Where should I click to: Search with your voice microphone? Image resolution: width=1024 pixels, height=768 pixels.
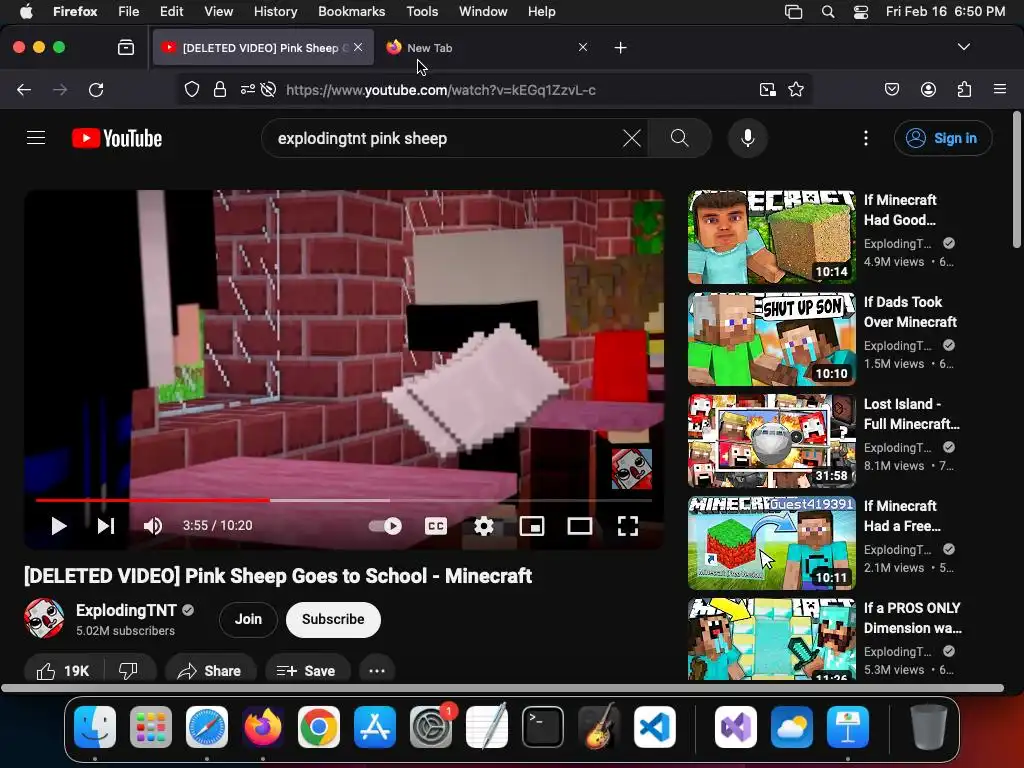[x=748, y=138]
